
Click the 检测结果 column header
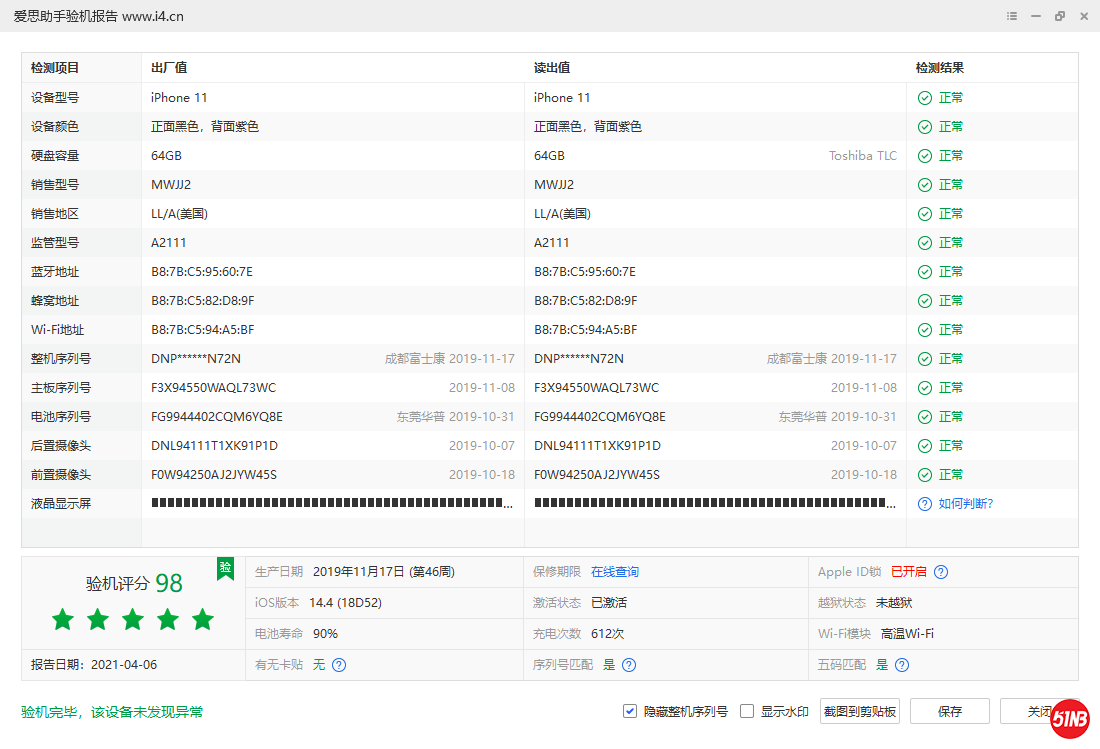pos(940,68)
